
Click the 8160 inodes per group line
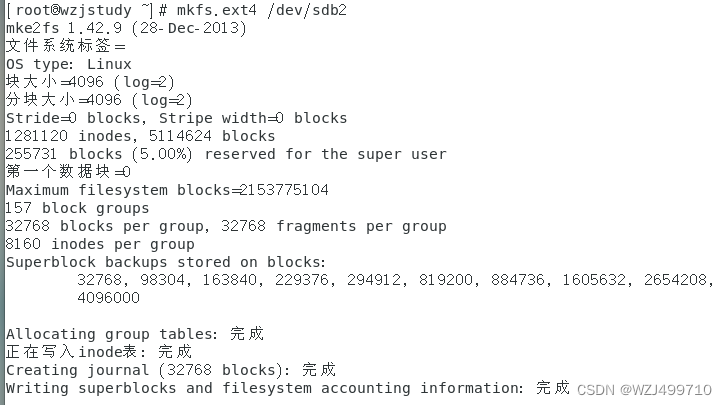click(100, 244)
